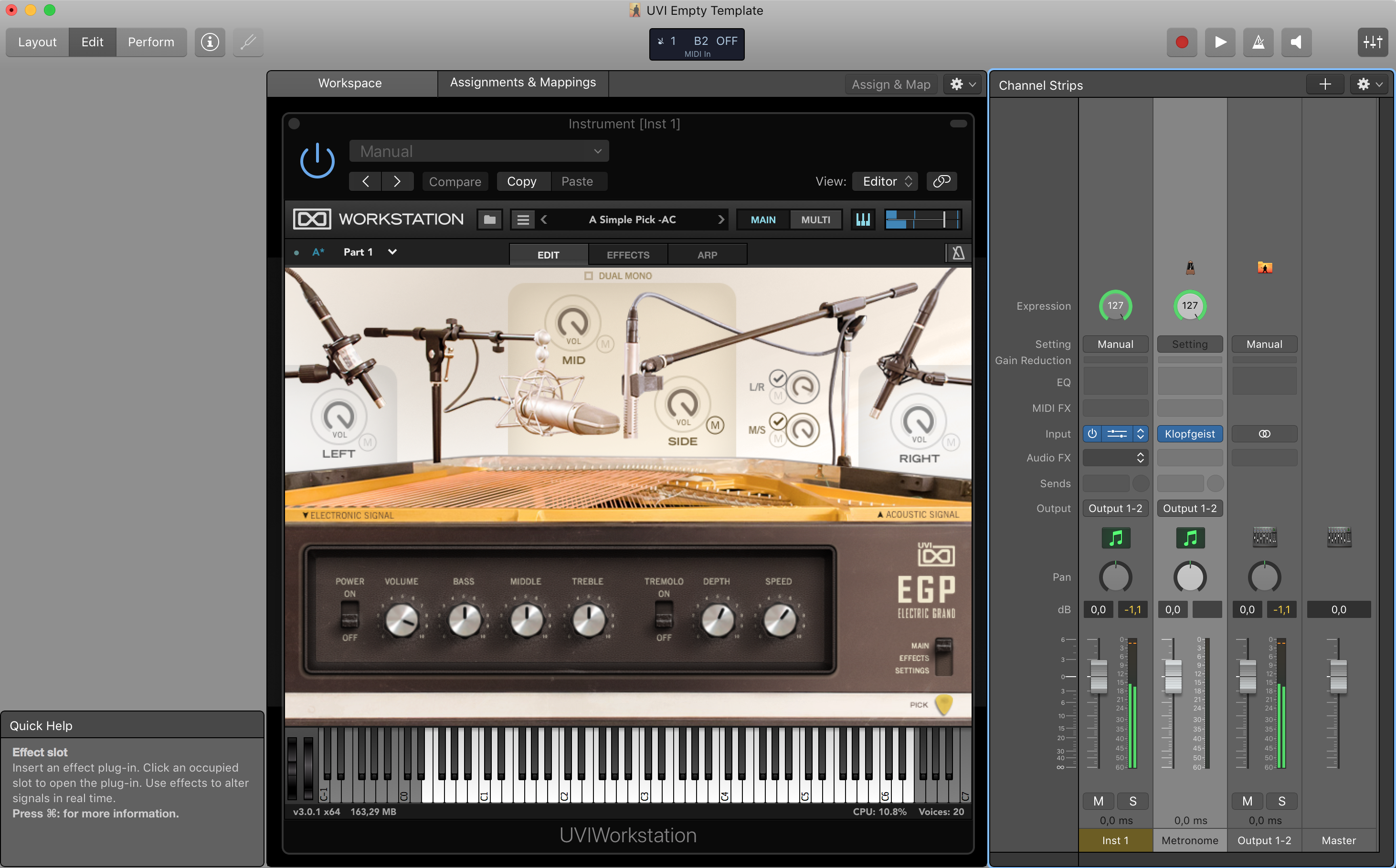Click the UVI logo in Workstation header

[x=312, y=220]
